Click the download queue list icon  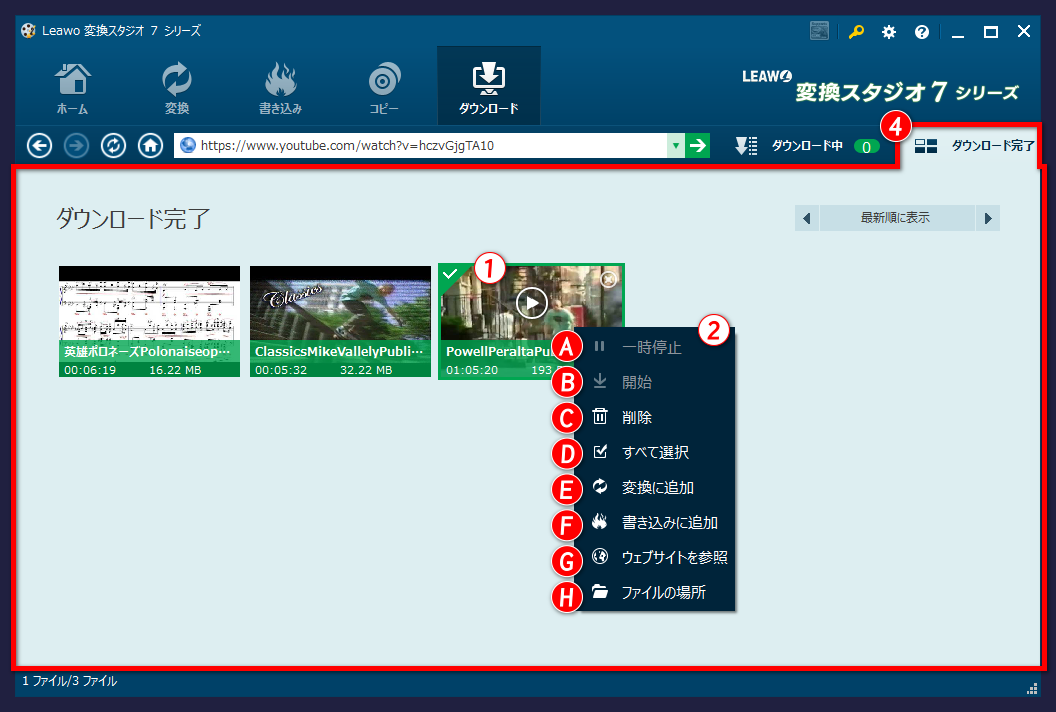745,145
